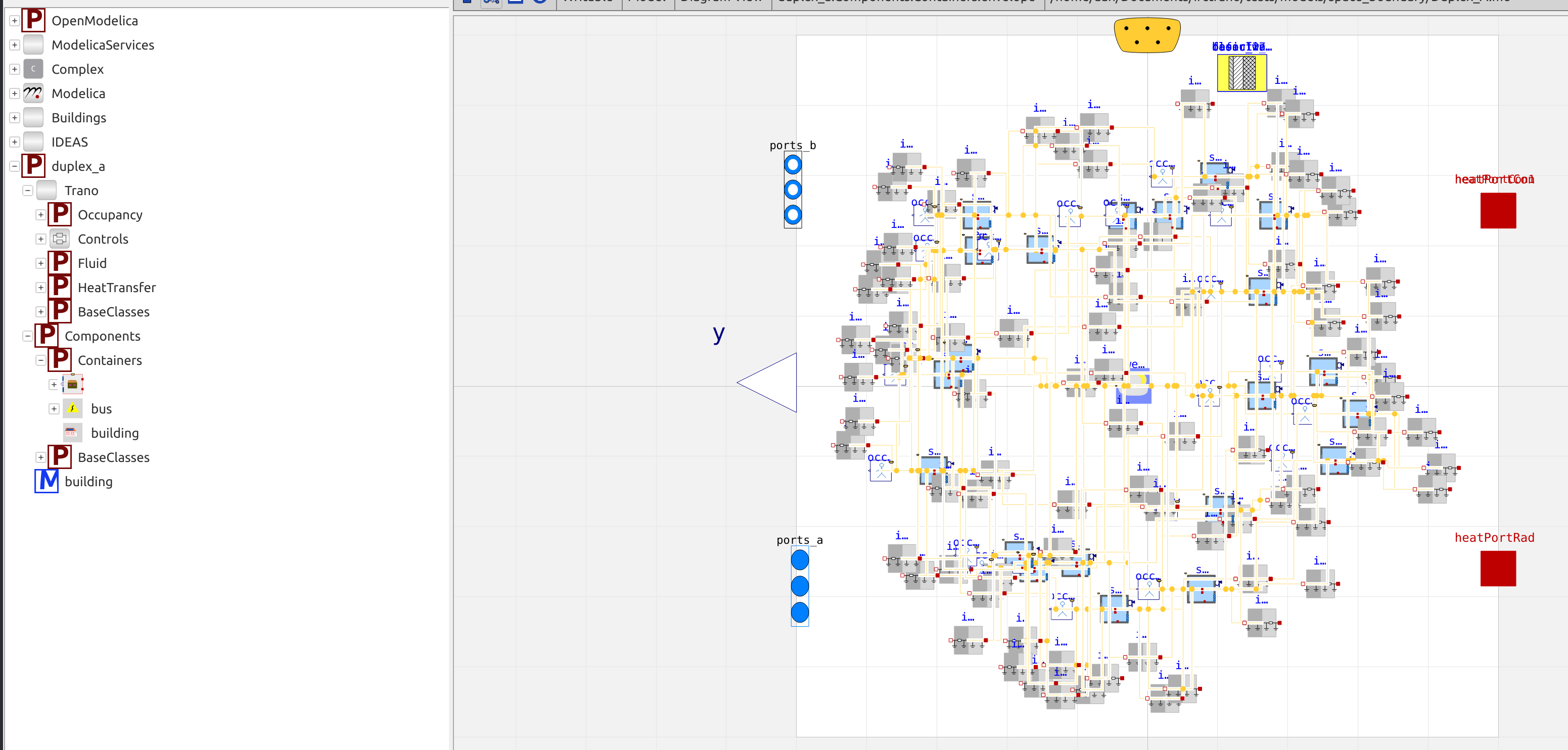Screen dimensions: 1568x750
Task: Select the 'Buildings' tree label
Action: pyautogui.click(x=79, y=117)
